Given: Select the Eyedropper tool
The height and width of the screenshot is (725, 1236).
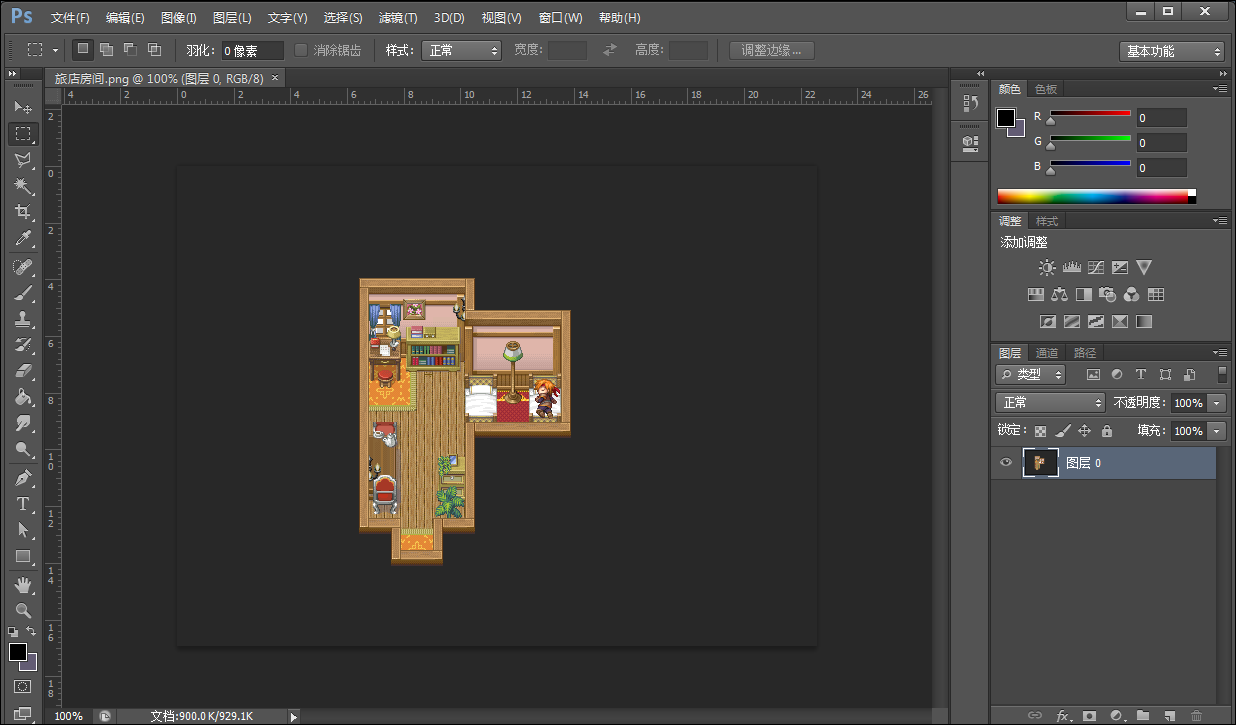Looking at the screenshot, I should (23, 238).
